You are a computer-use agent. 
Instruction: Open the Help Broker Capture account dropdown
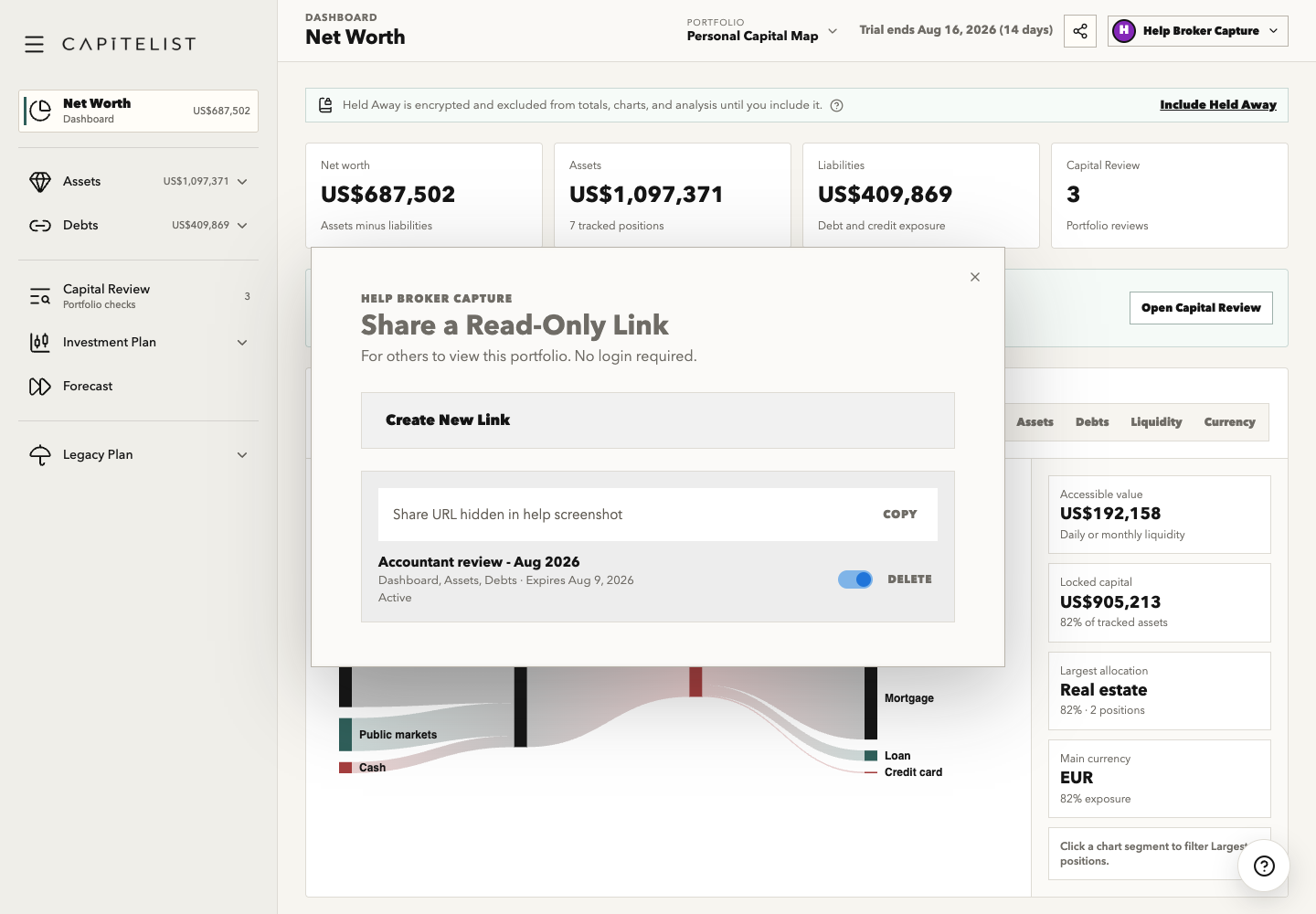click(1198, 31)
